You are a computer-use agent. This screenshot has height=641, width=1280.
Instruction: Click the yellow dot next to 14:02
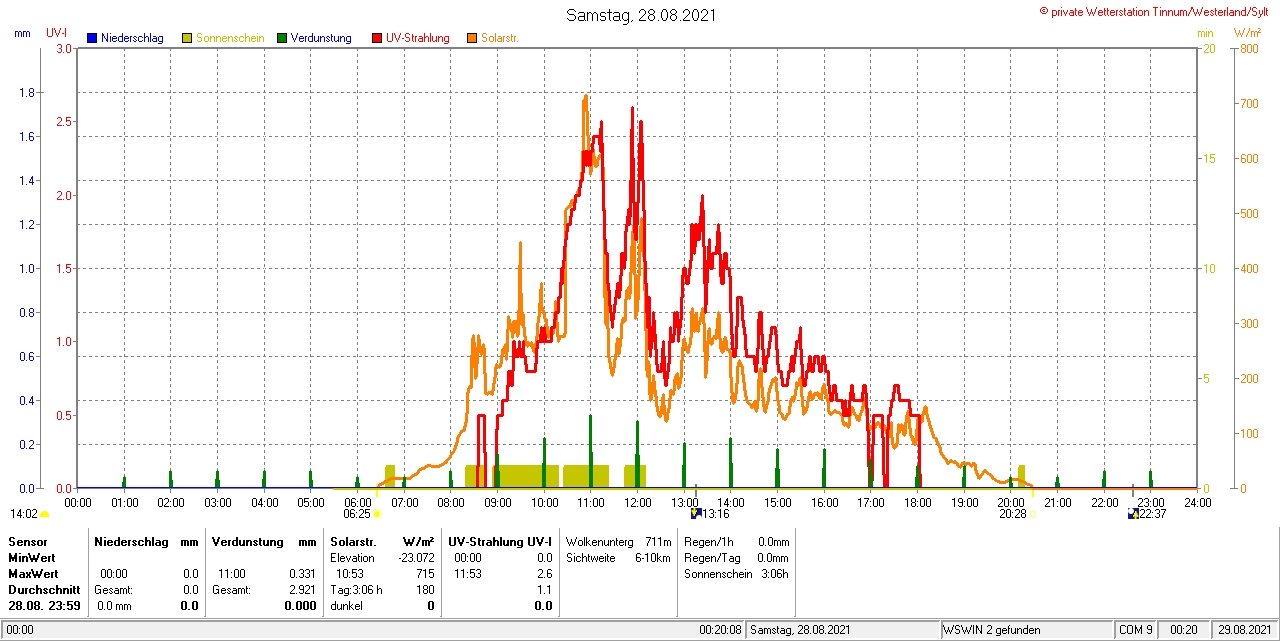pyautogui.click(x=44, y=514)
